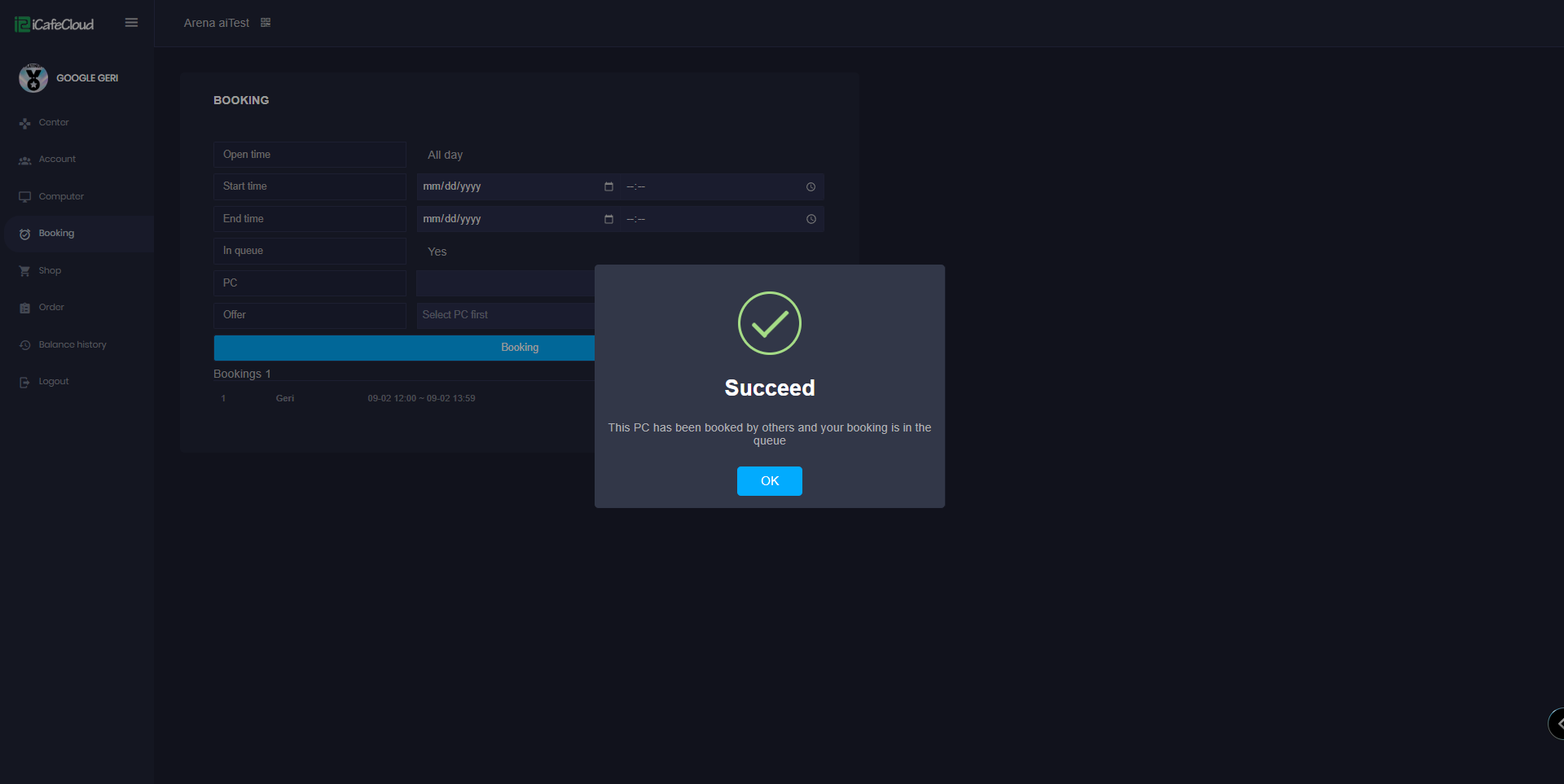Click booking entry time 09-02 12:00 ~ 09-02 13:59
1564x784 pixels.
[421, 398]
